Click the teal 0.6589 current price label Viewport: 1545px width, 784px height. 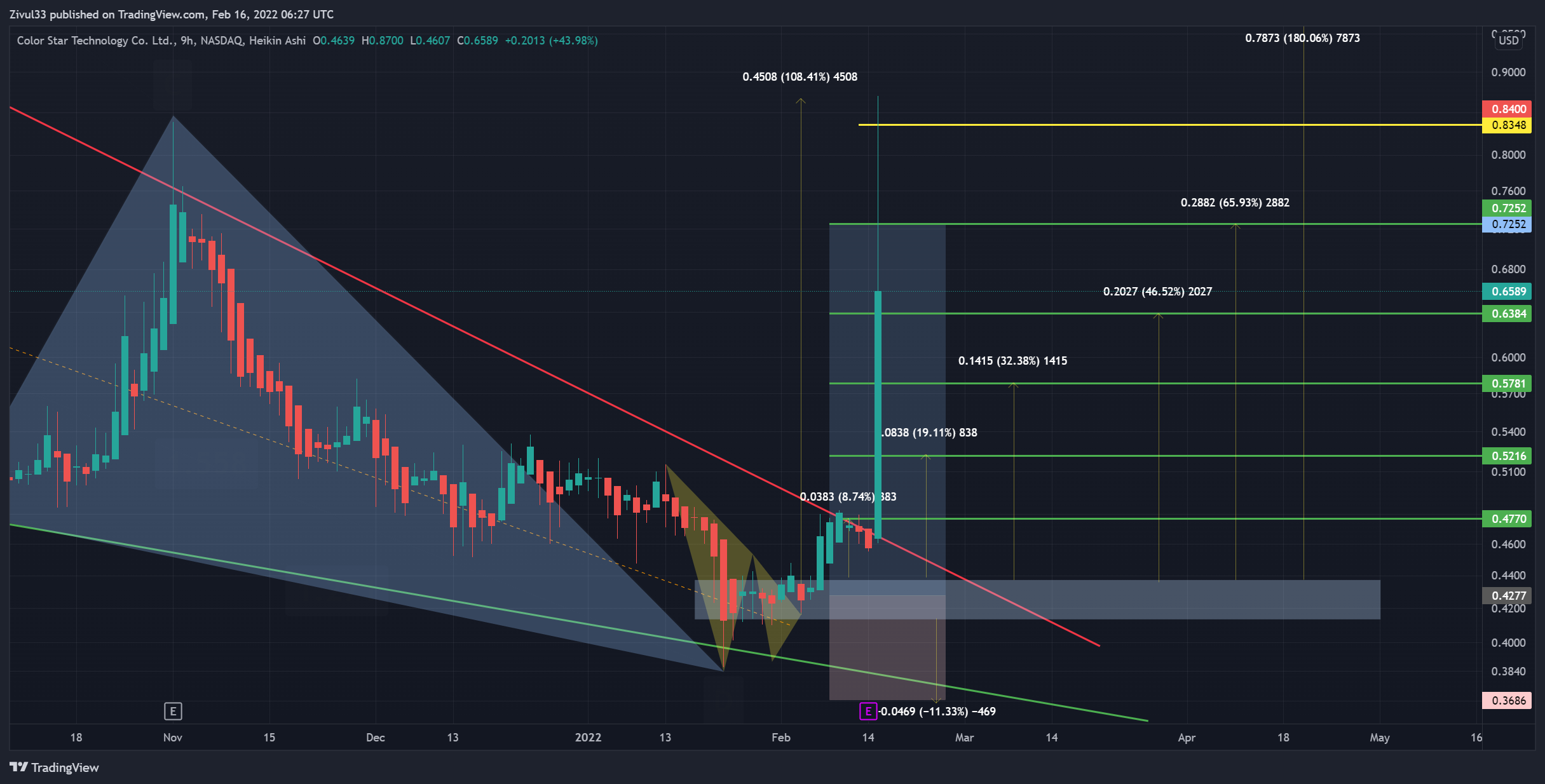click(1507, 292)
